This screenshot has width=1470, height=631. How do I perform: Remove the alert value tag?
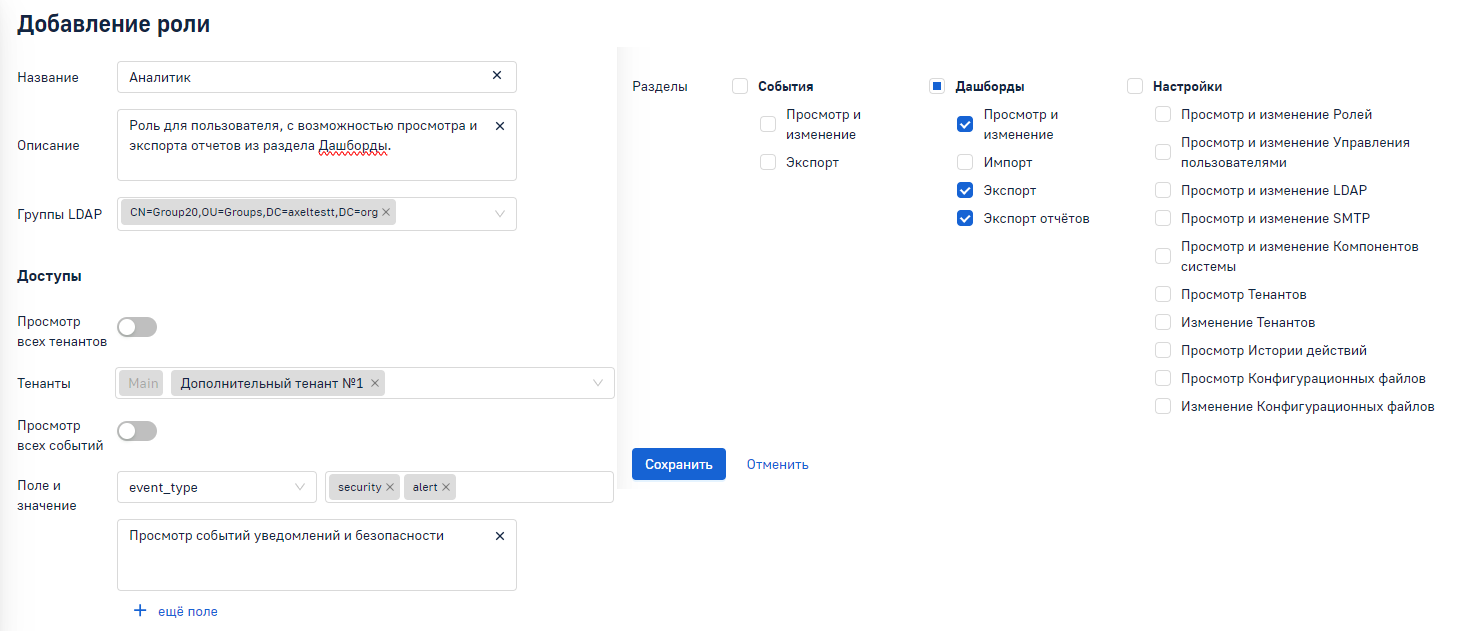(x=446, y=487)
